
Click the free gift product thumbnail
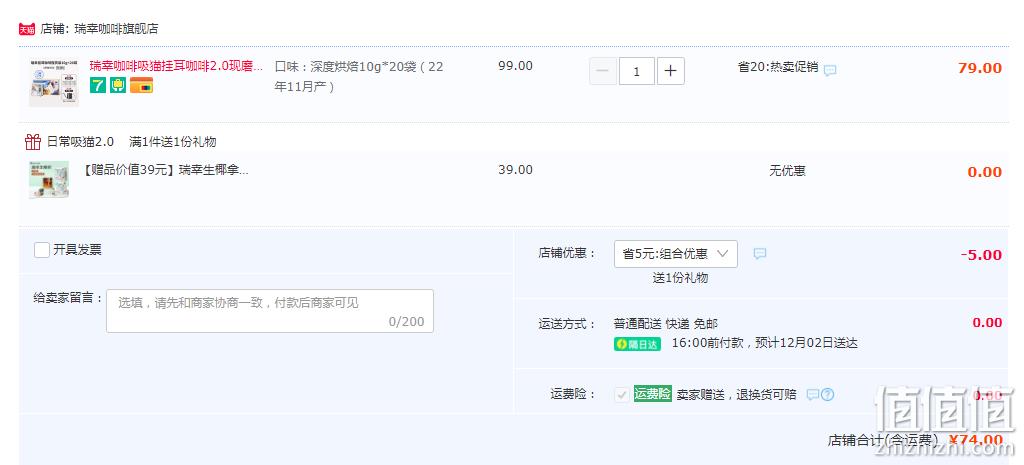point(49,180)
